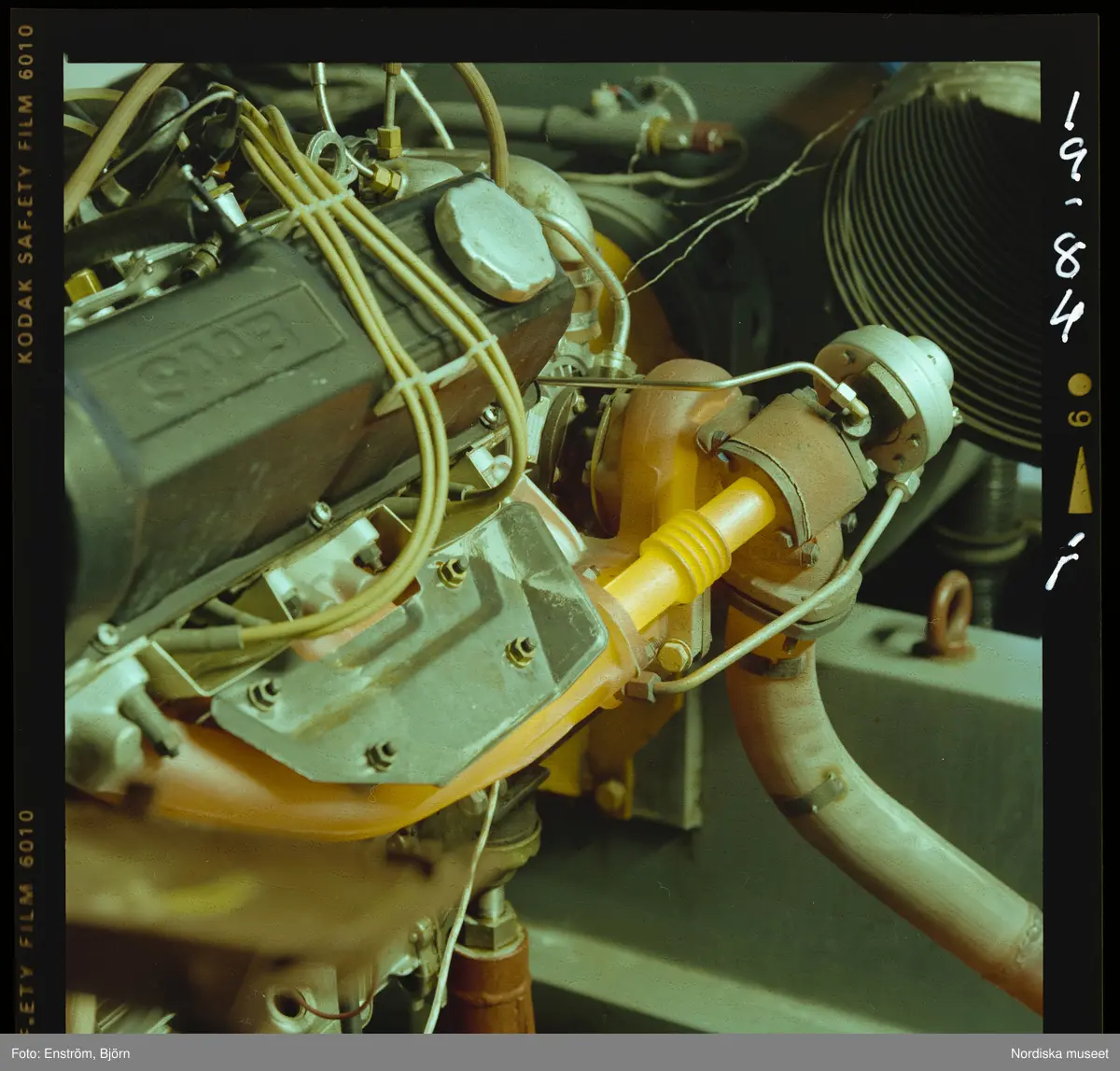
Task: Click the handwritten mark below the yellow triangle
Action: (1064, 560)
